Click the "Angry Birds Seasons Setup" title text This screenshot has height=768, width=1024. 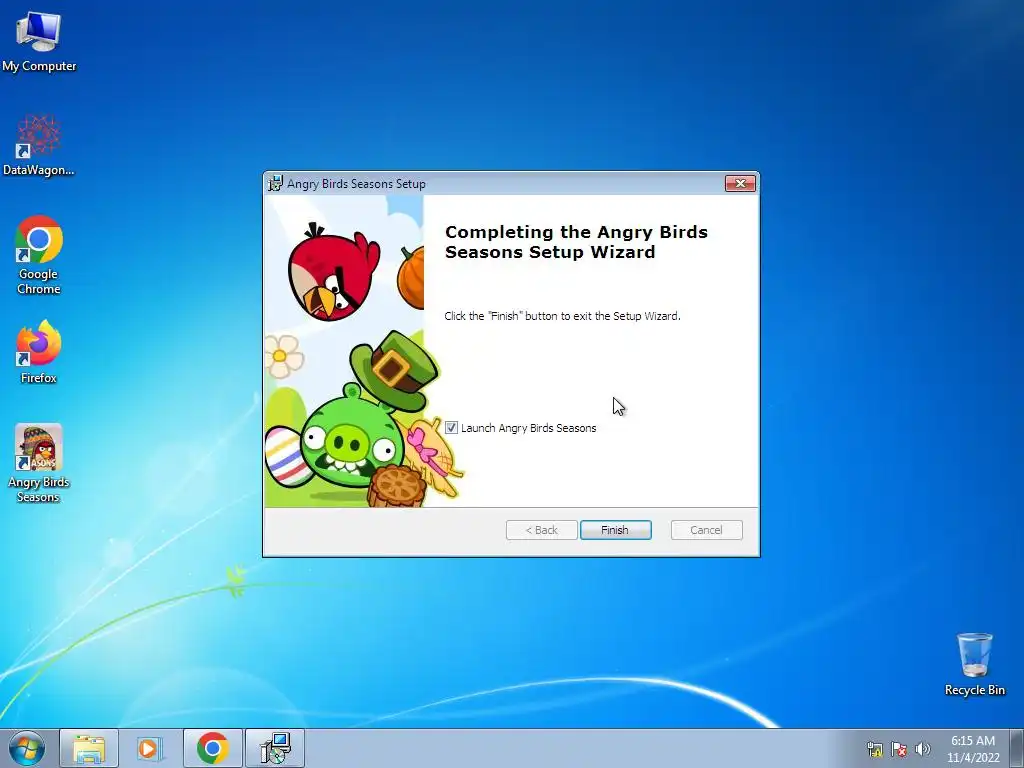[x=356, y=184]
